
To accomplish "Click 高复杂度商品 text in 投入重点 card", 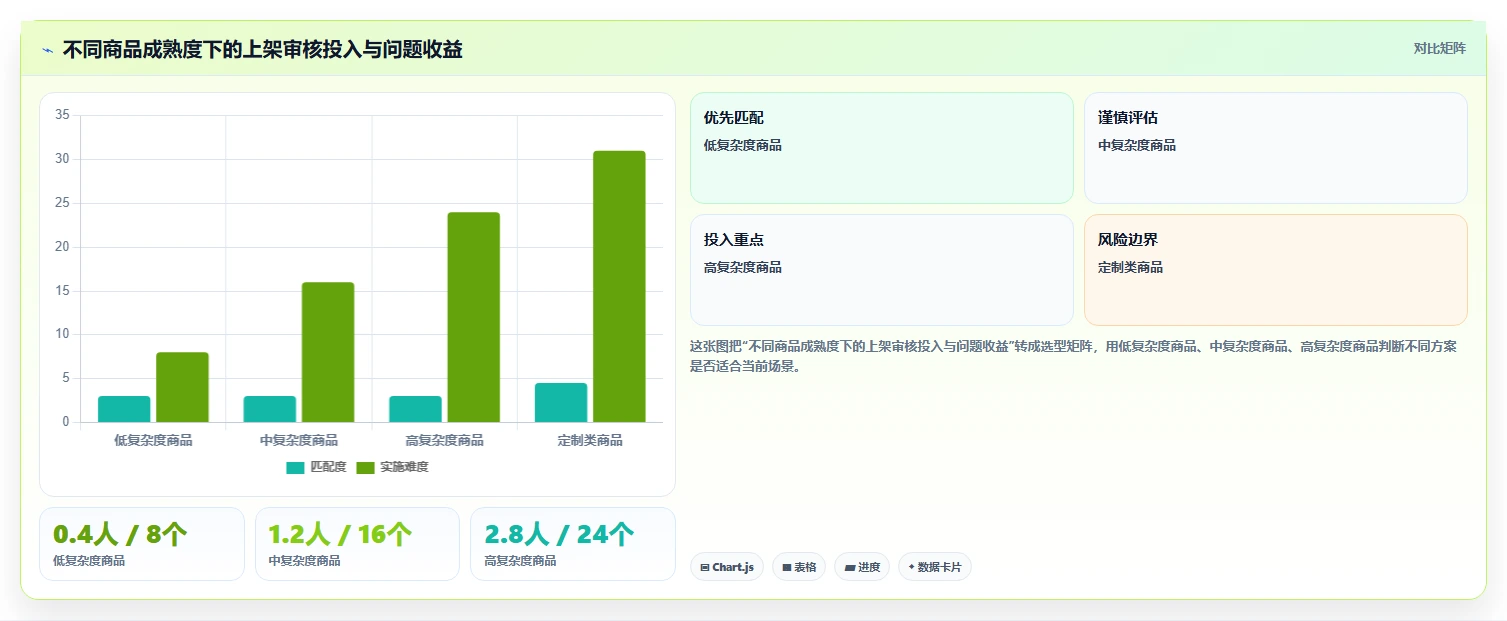I will [743, 267].
